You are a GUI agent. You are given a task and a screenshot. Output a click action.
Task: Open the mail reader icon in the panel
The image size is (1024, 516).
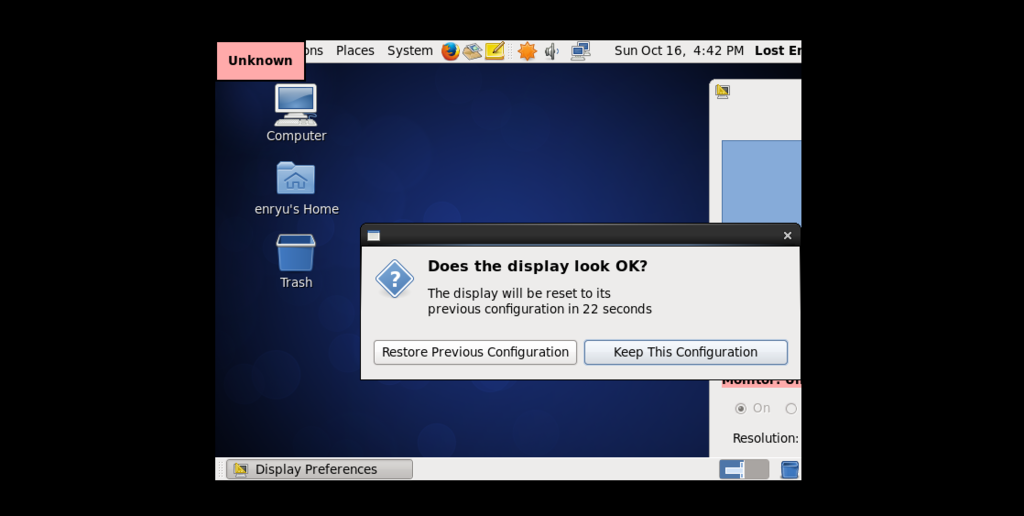click(x=472, y=51)
